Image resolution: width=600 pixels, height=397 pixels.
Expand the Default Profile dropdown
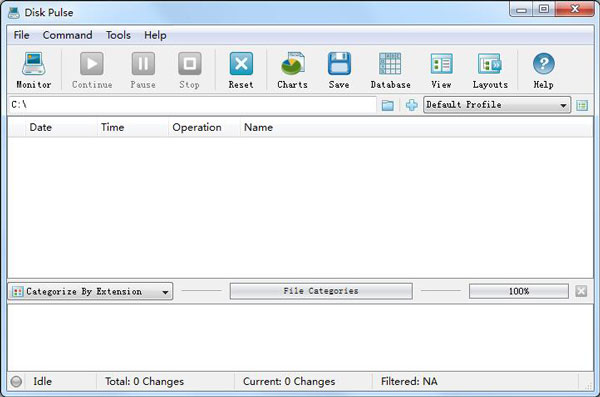(x=497, y=105)
